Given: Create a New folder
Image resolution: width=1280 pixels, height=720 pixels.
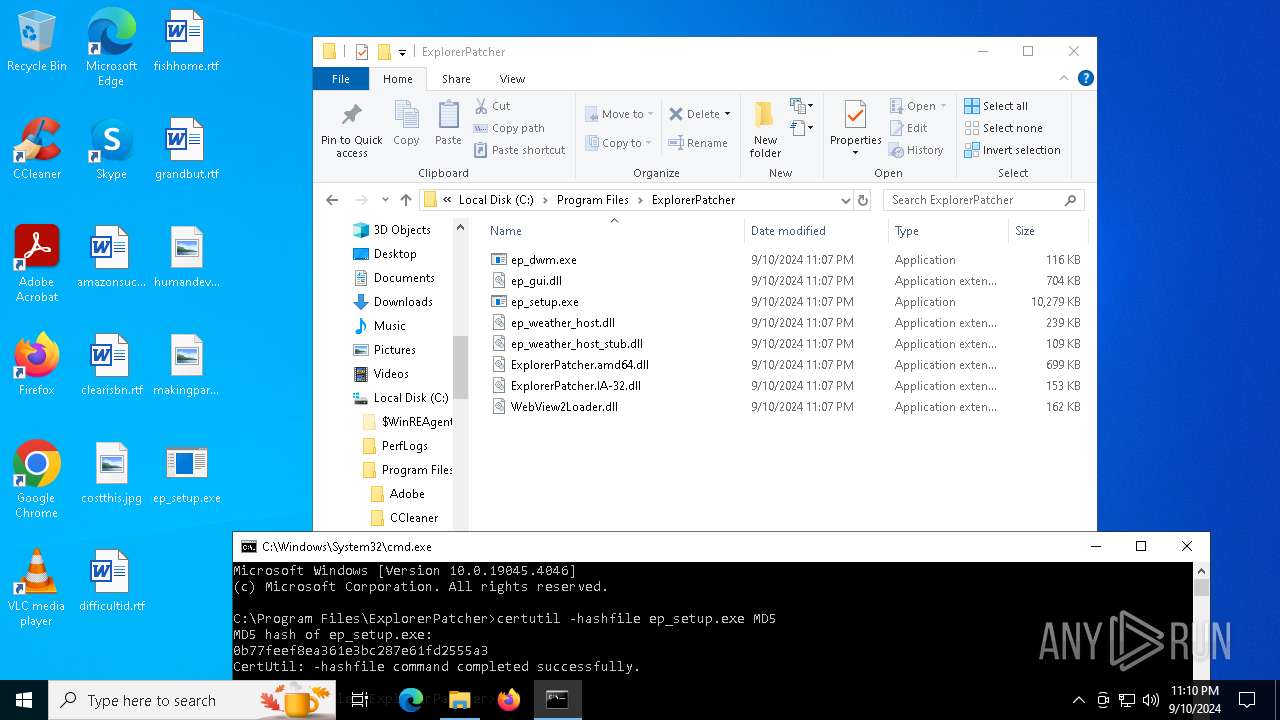Looking at the screenshot, I should [x=765, y=128].
